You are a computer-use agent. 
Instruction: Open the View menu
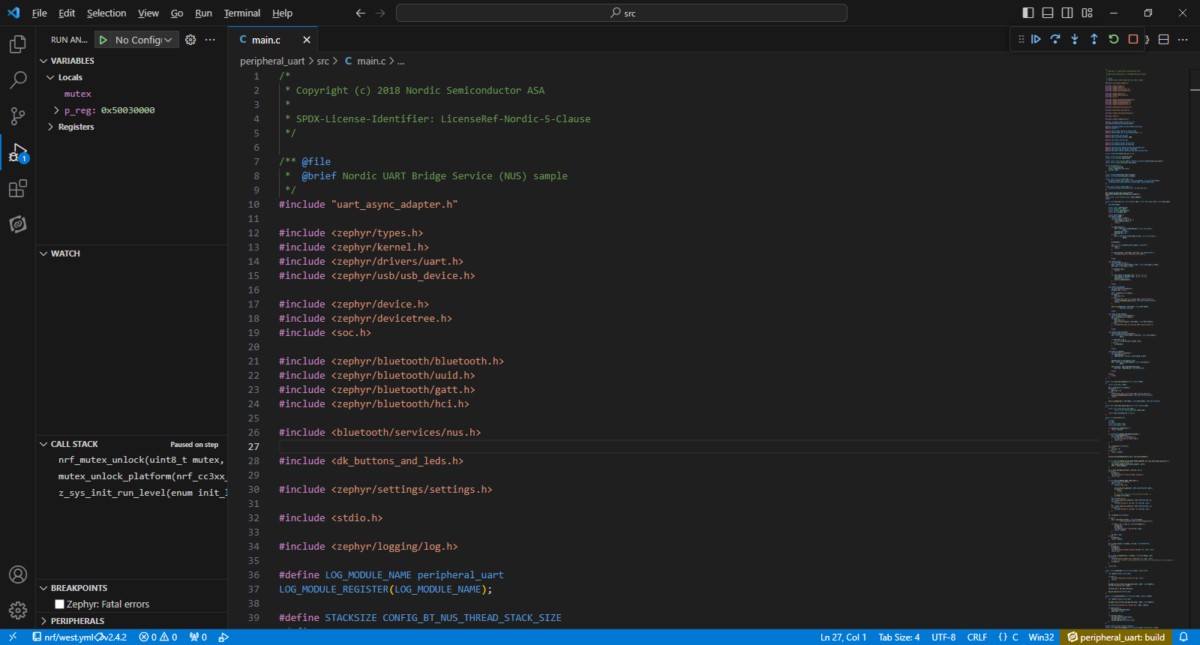coord(148,13)
